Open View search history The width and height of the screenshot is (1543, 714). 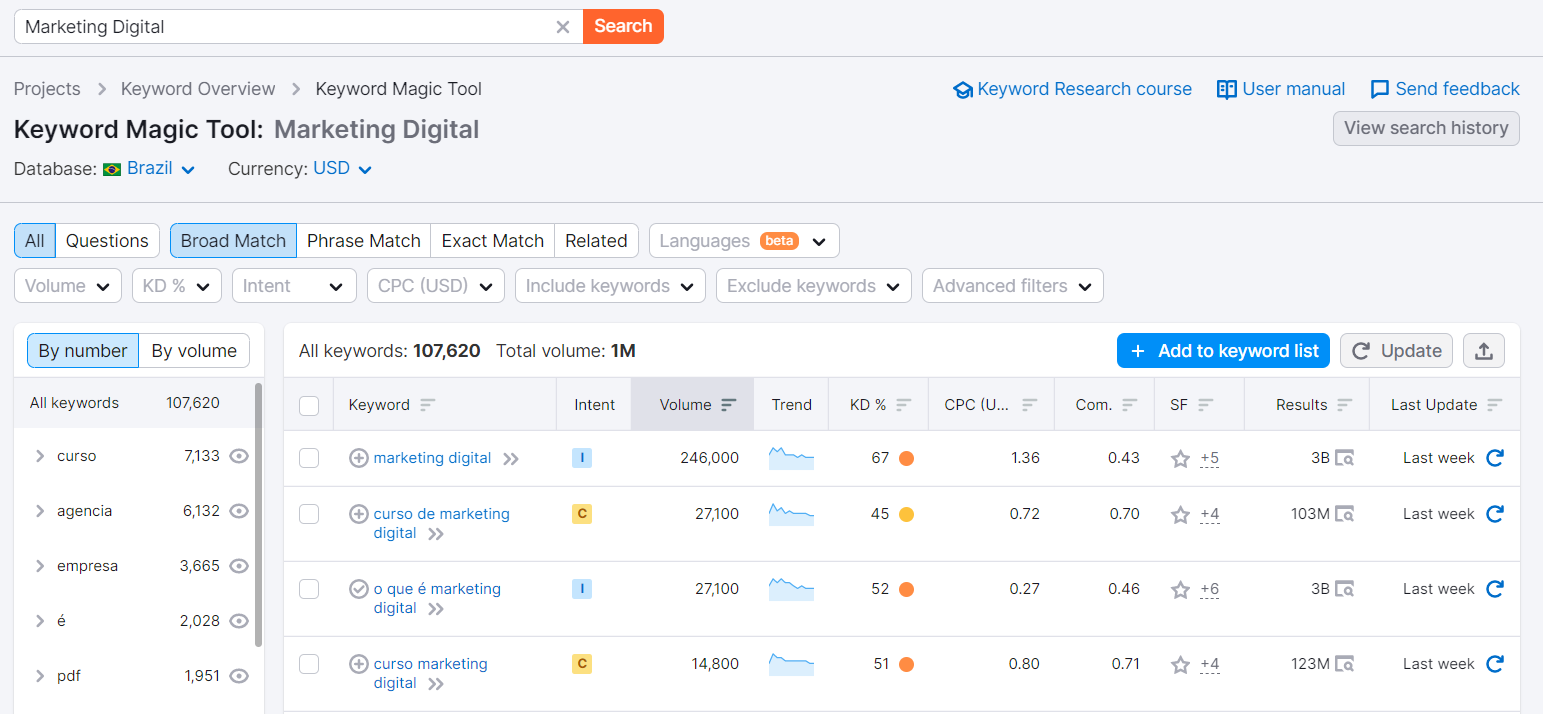(x=1426, y=128)
